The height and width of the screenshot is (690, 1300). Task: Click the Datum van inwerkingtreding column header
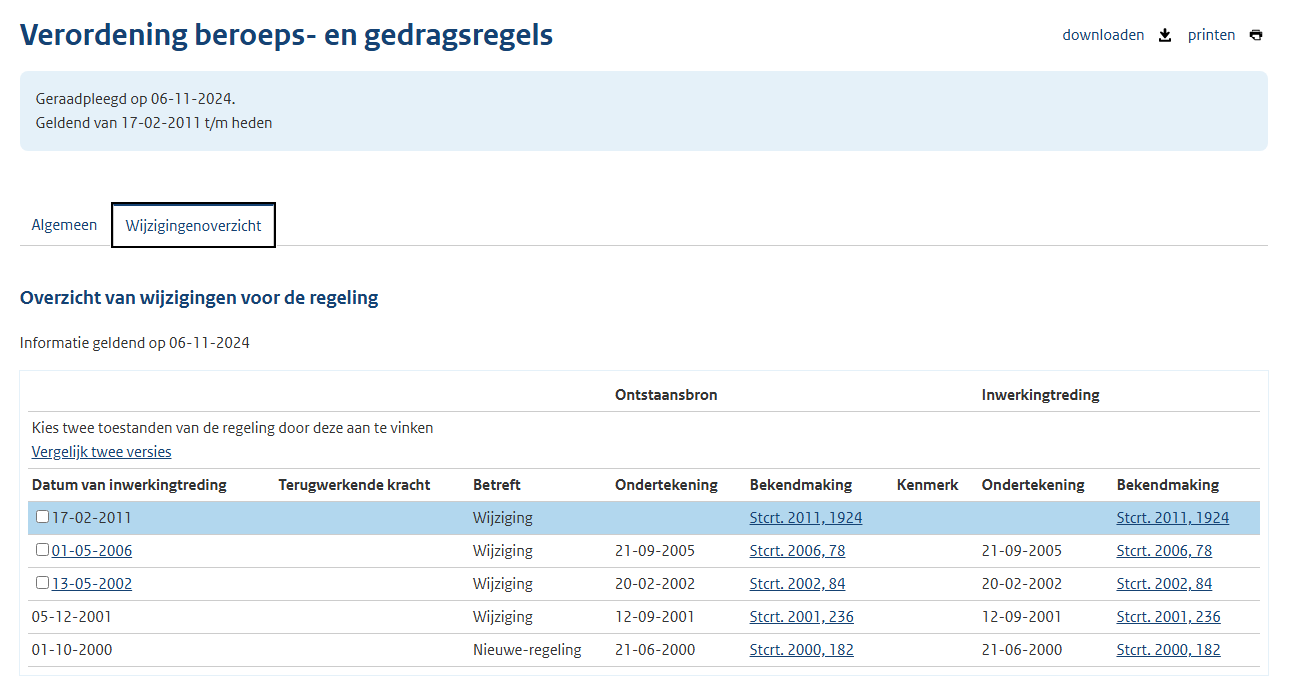129,485
